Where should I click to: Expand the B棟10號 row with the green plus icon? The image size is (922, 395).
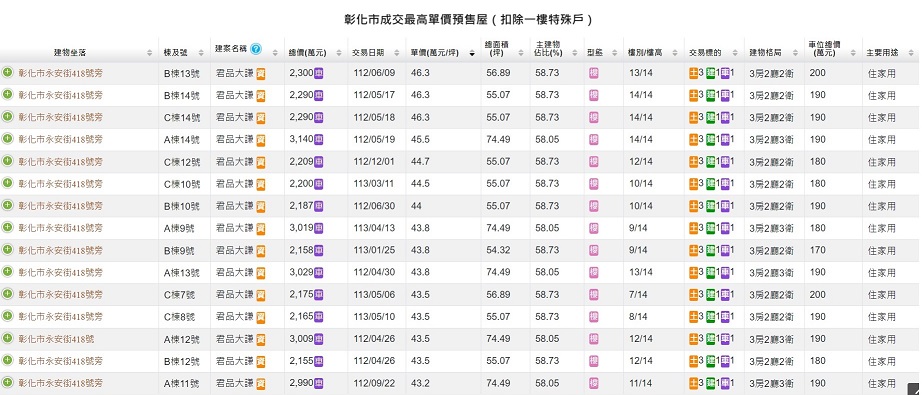click(7, 205)
